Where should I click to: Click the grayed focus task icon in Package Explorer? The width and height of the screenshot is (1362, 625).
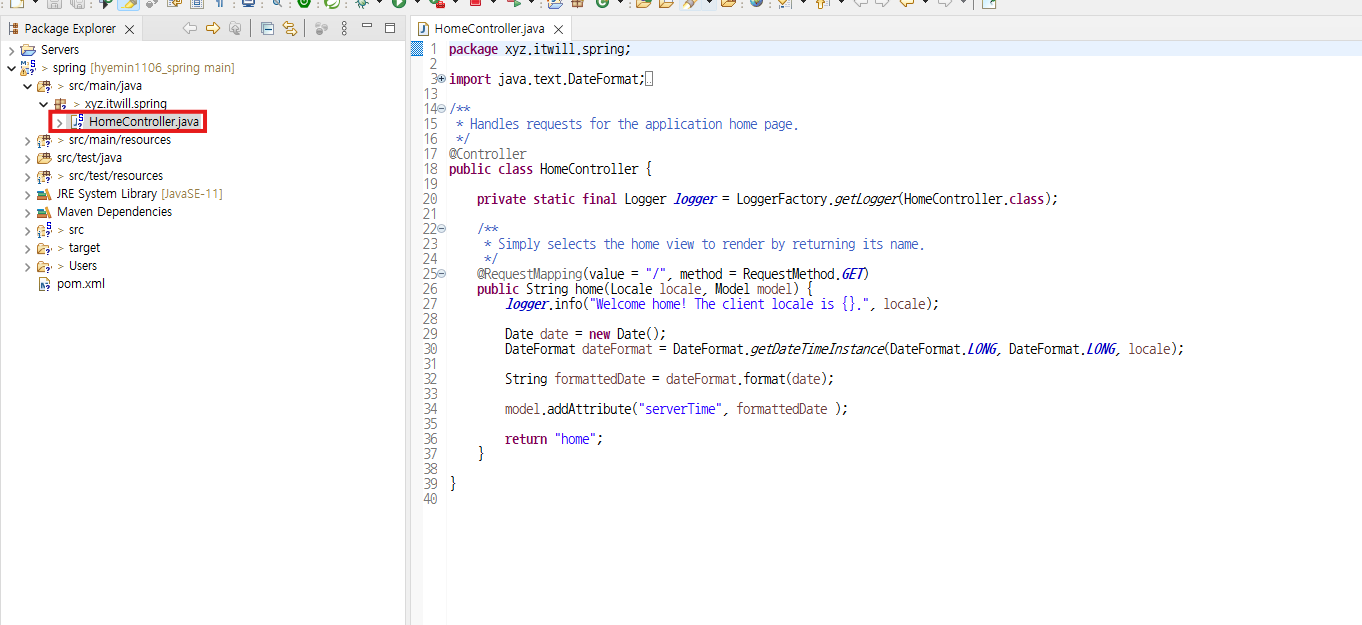321,28
